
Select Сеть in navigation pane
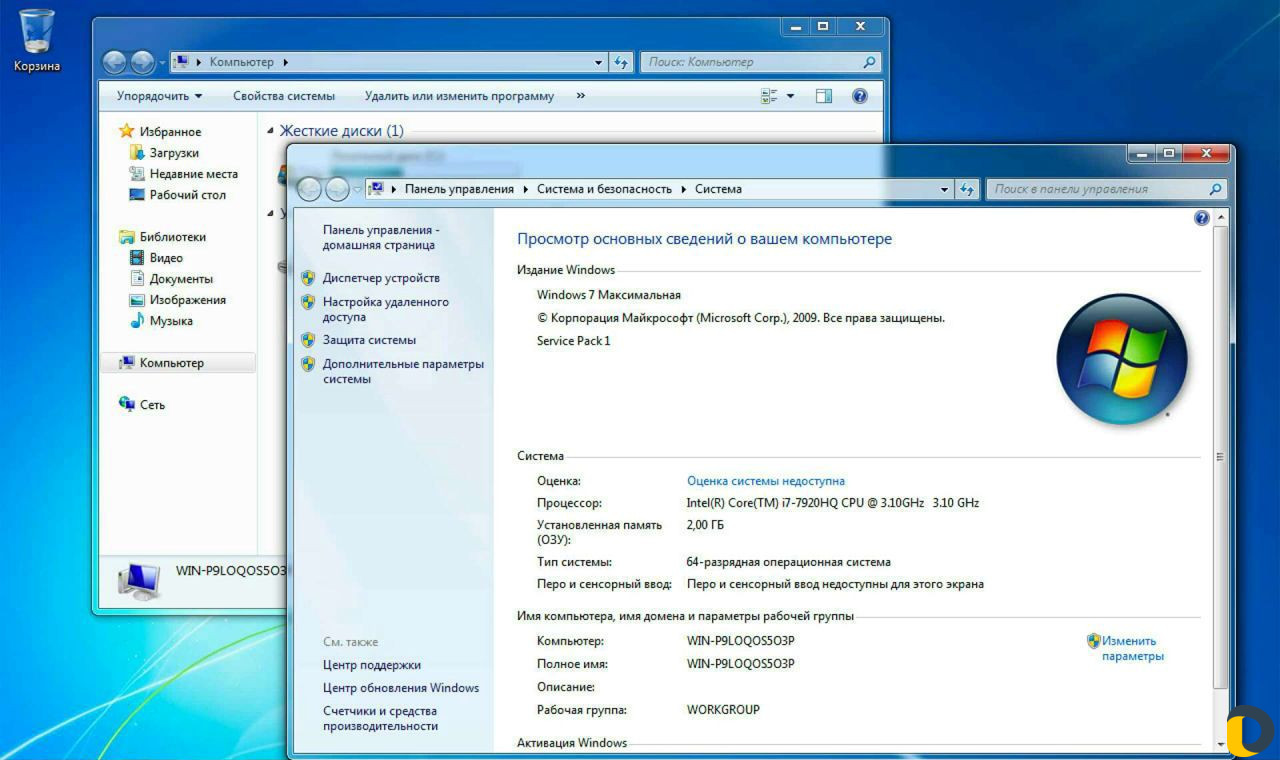[152, 405]
